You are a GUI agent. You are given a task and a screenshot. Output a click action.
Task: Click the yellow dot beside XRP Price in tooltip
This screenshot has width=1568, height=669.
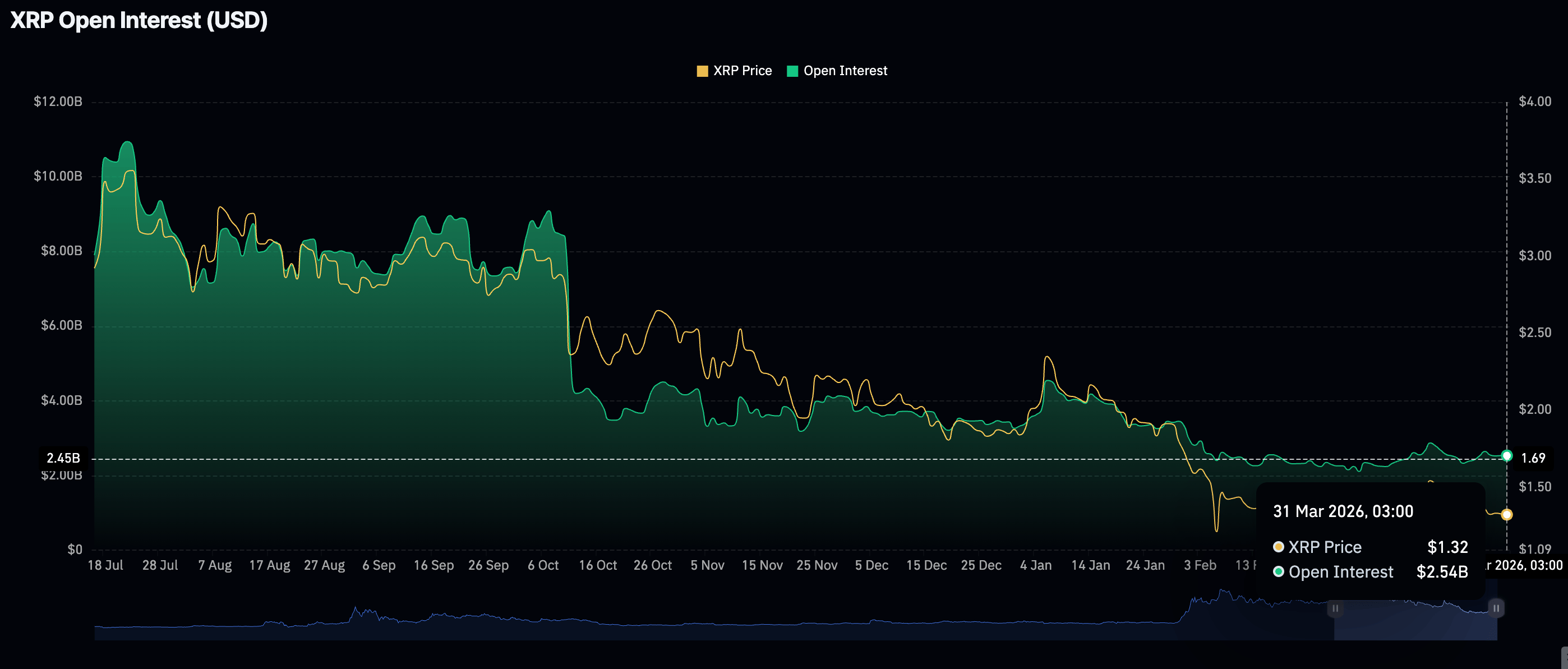click(1278, 547)
